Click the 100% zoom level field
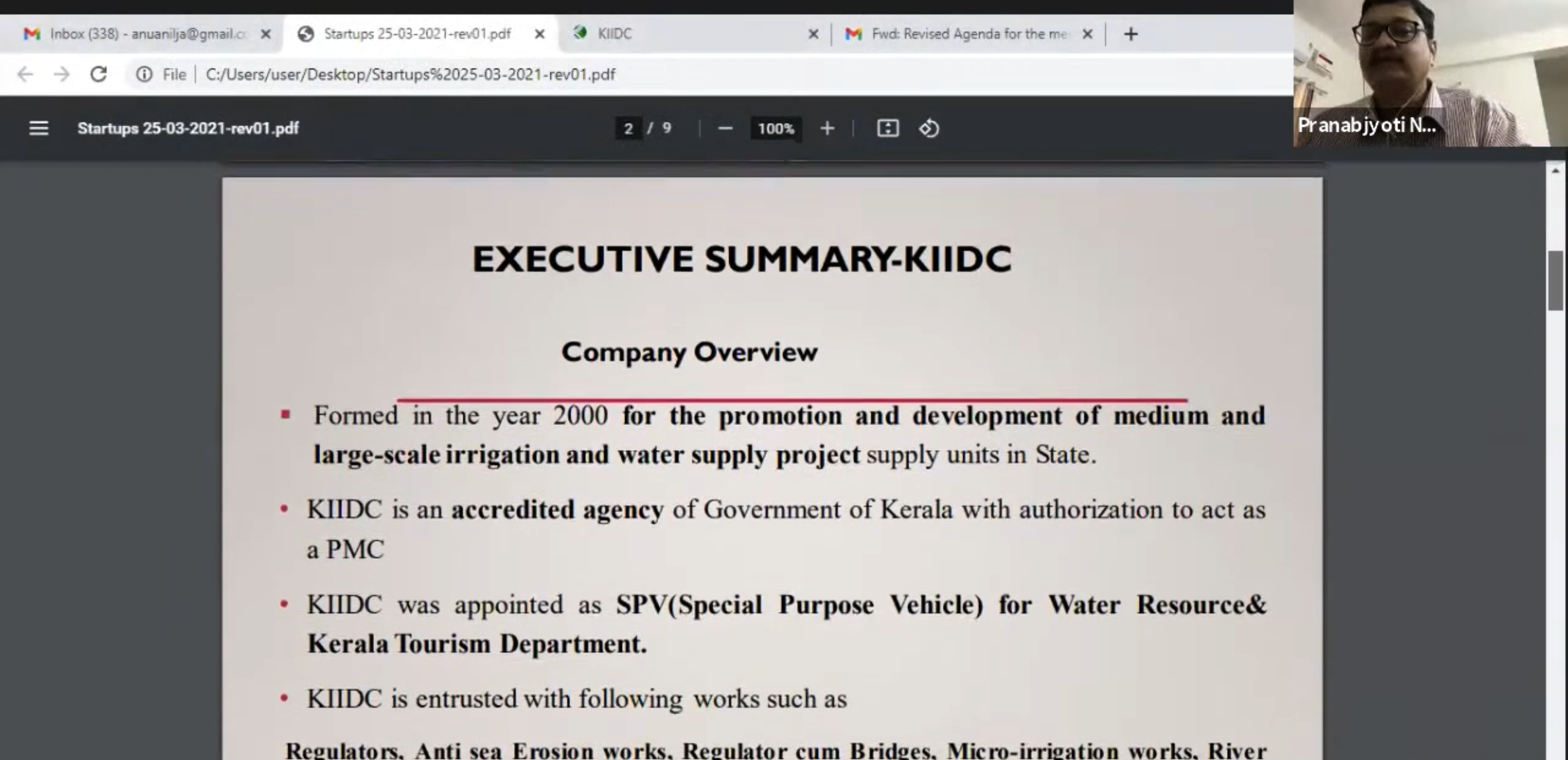 (776, 128)
